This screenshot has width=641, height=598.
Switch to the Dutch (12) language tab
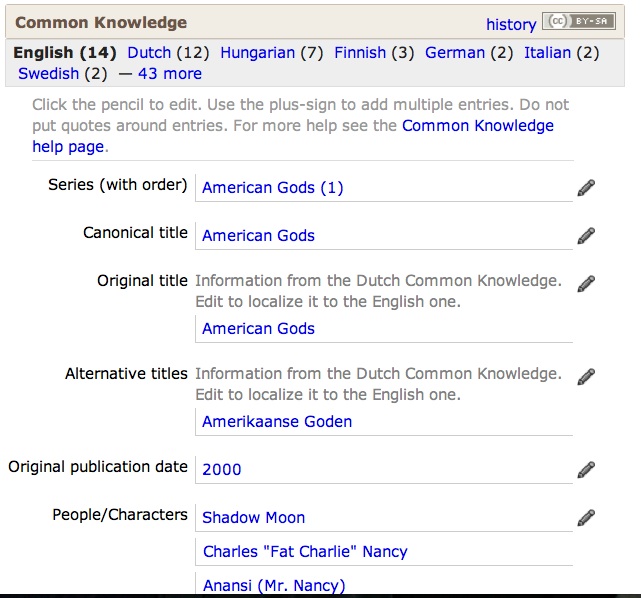click(149, 53)
